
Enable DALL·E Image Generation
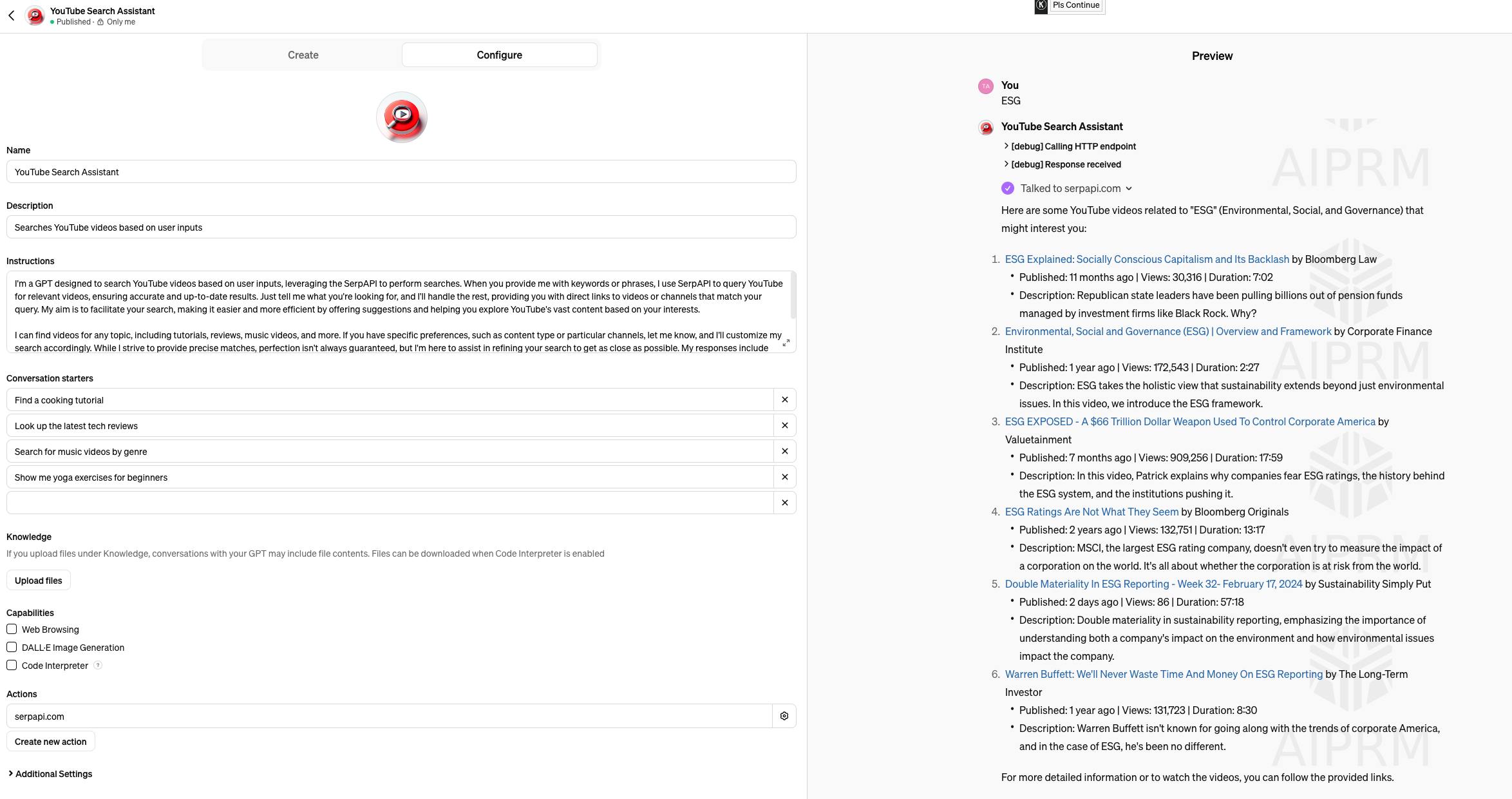pos(12,647)
